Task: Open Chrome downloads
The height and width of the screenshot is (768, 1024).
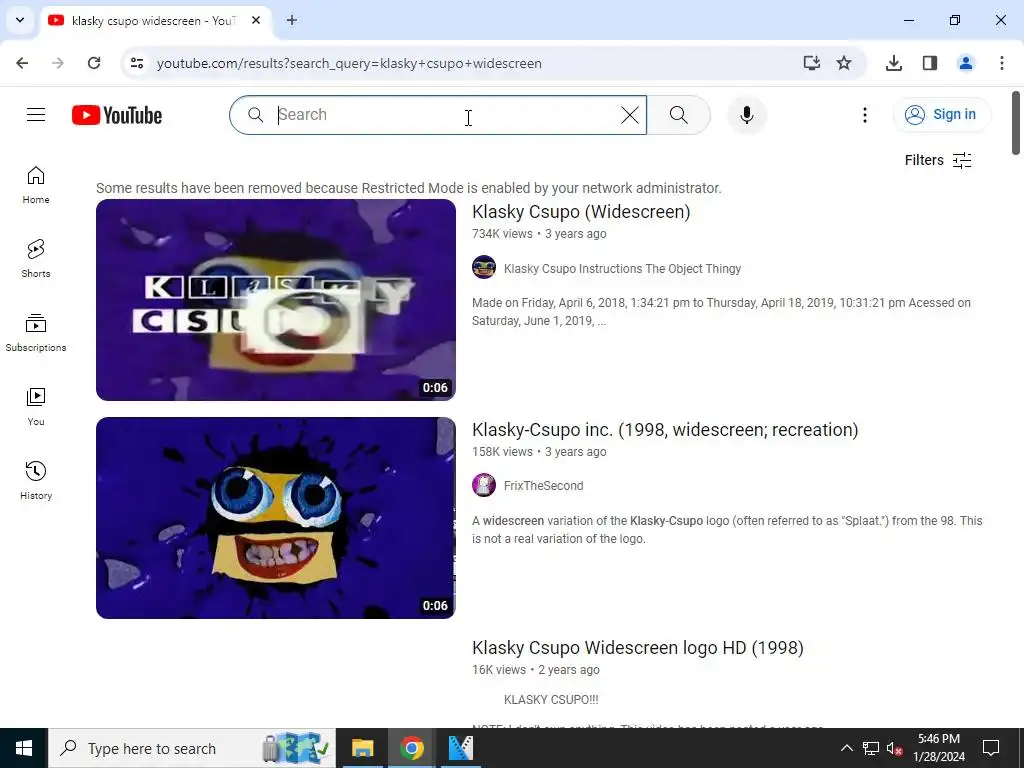Action: click(x=894, y=63)
